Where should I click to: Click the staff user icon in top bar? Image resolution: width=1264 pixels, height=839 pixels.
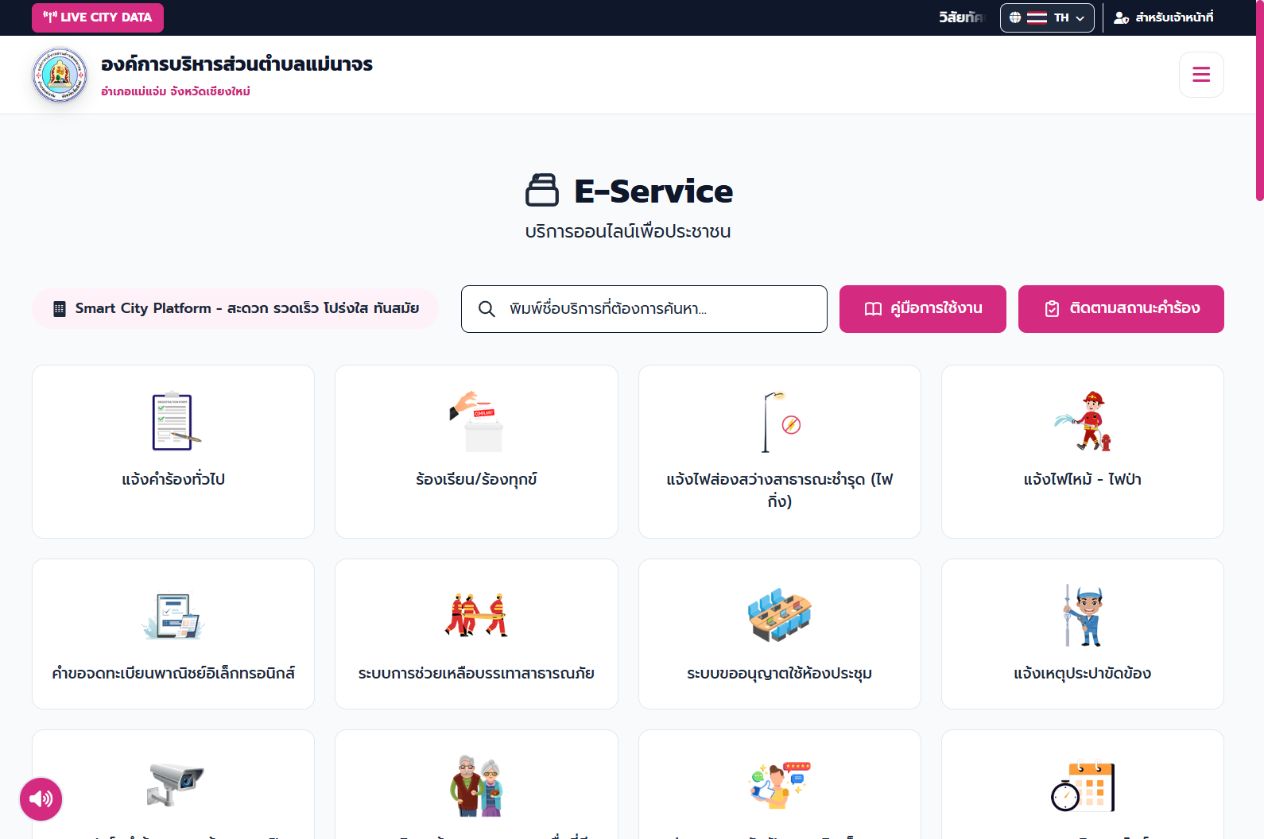(1121, 18)
